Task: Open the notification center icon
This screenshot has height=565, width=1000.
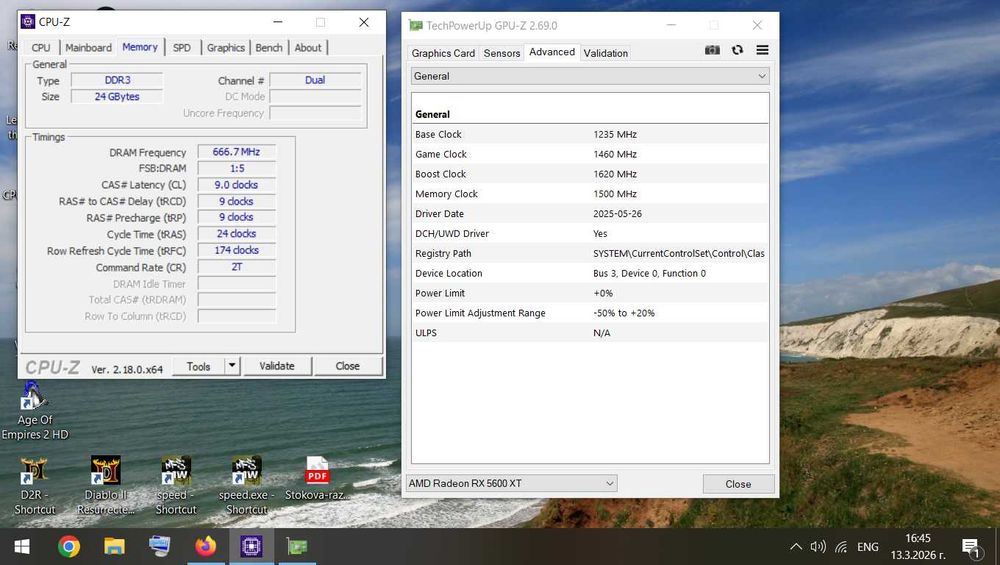Action: [971, 547]
